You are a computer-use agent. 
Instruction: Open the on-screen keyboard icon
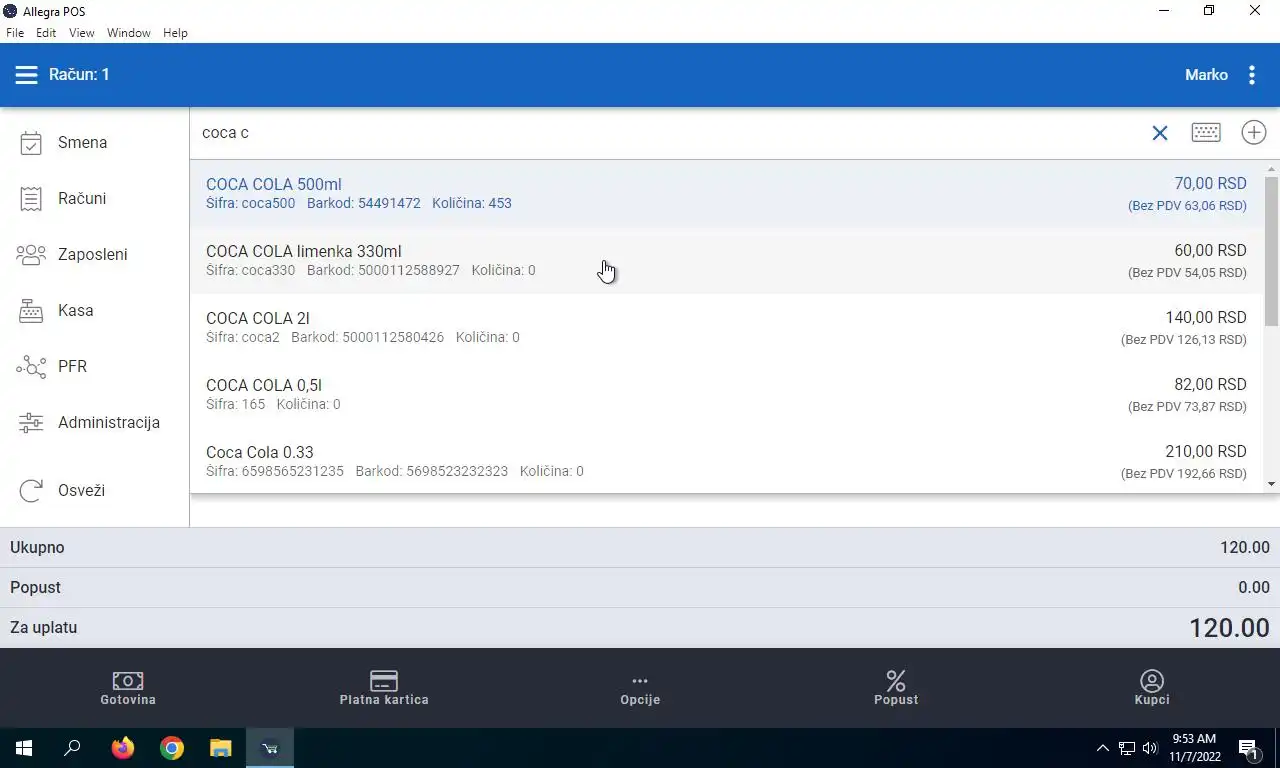(1206, 132)
